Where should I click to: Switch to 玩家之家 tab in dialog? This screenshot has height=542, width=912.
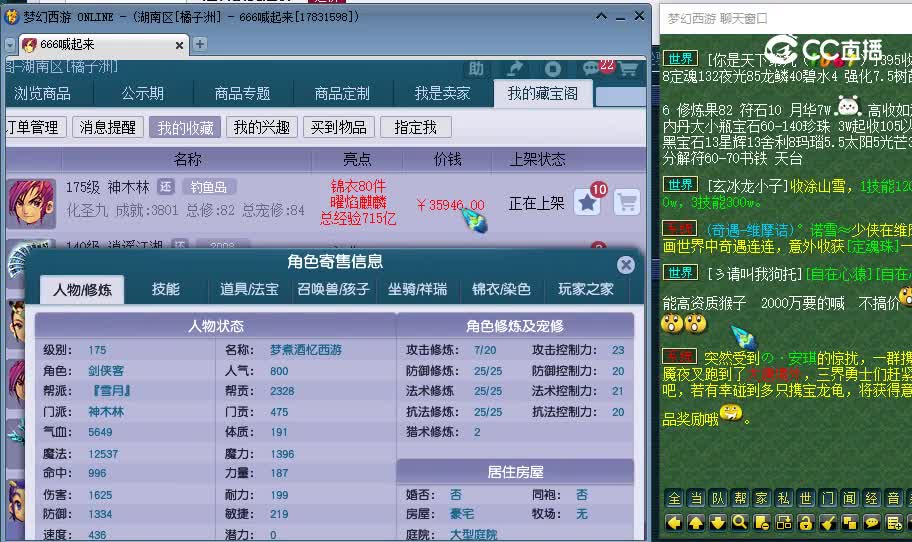[586, 289]
